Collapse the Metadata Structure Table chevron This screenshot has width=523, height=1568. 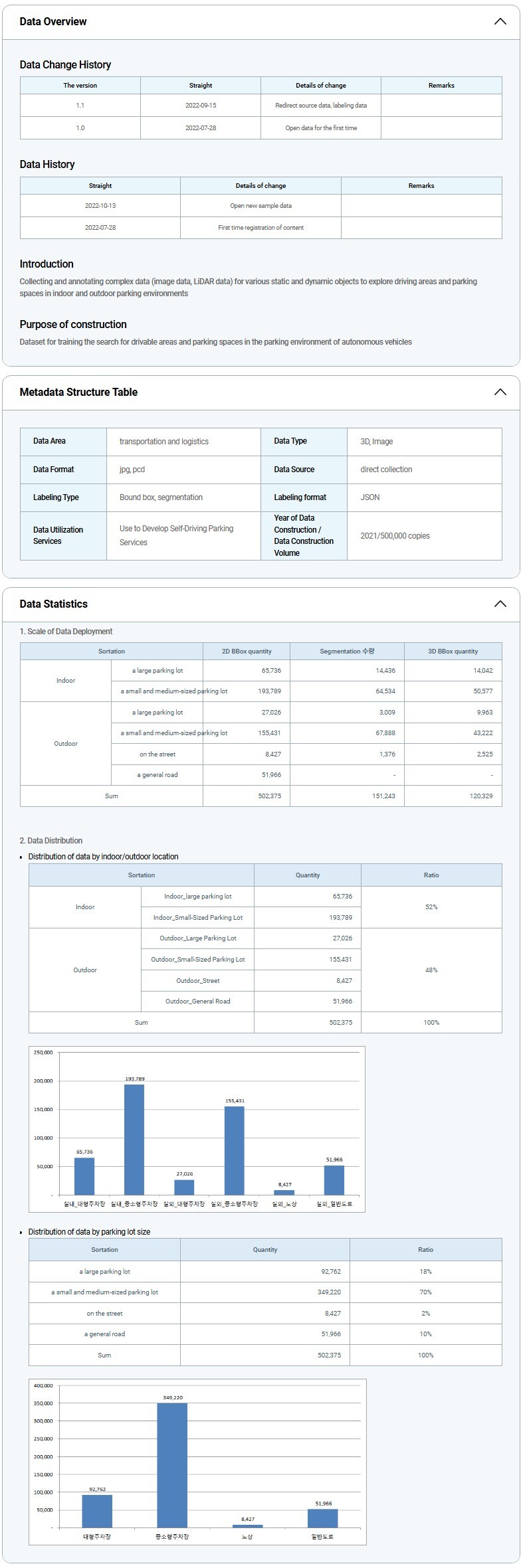point(500,392)
